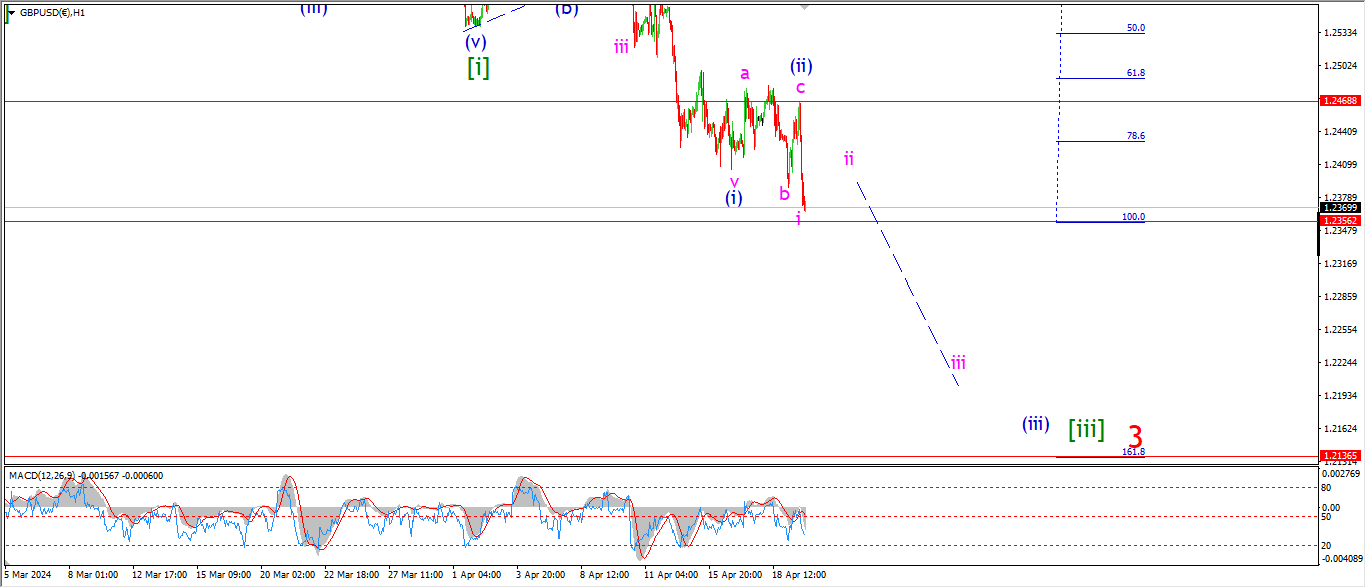
Task: Click the 161.8 Fibonacci extension label
Action: (1132, 452)
